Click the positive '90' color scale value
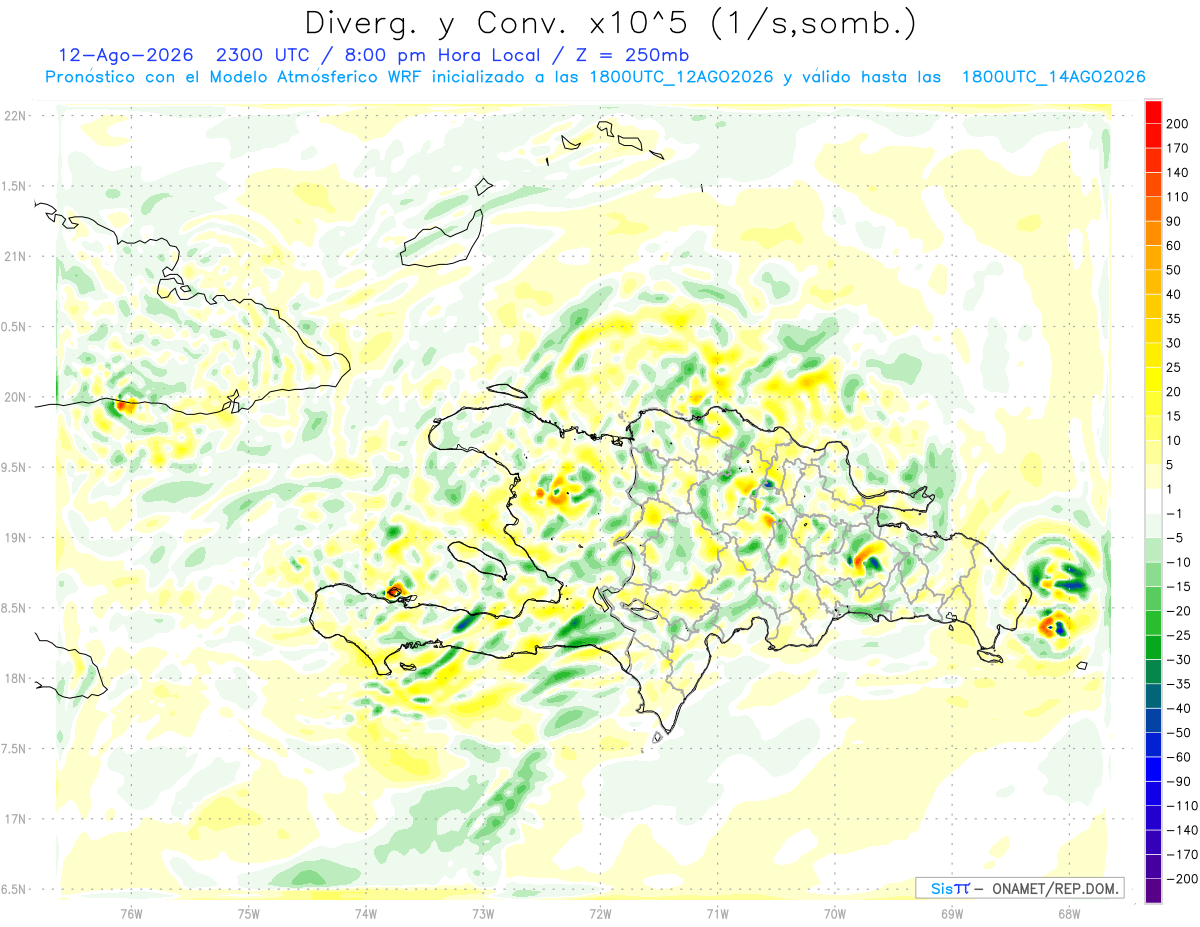The height and width of the screenshot is (927, 1200). point(1174,221)
